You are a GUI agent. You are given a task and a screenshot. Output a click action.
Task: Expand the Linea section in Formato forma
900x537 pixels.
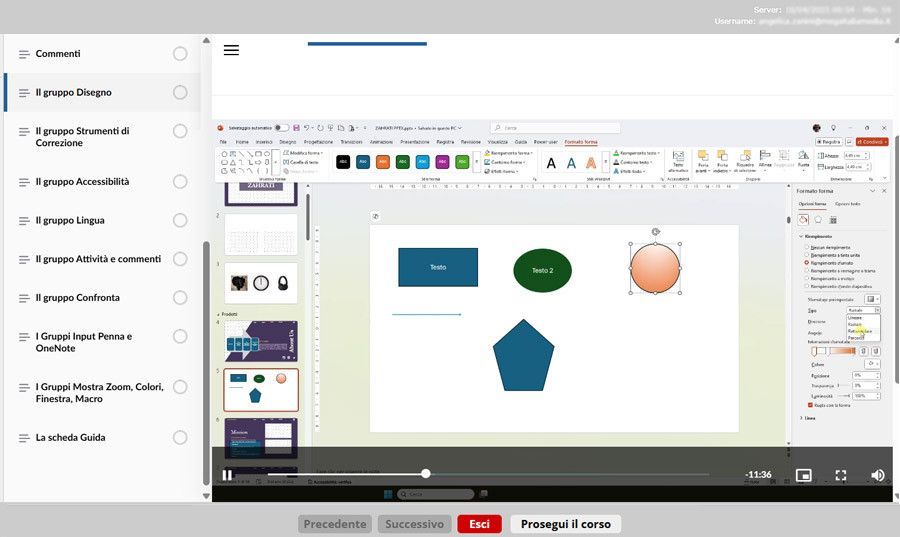click(x=802, y=418)
